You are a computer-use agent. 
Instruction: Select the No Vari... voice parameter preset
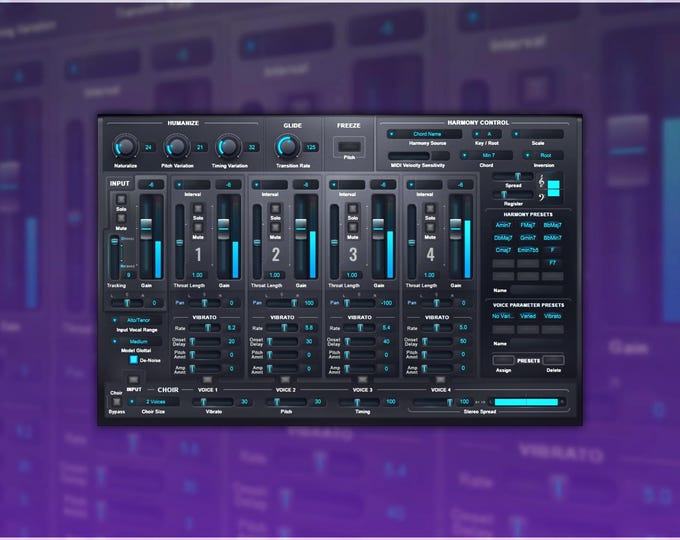[503, 316]
